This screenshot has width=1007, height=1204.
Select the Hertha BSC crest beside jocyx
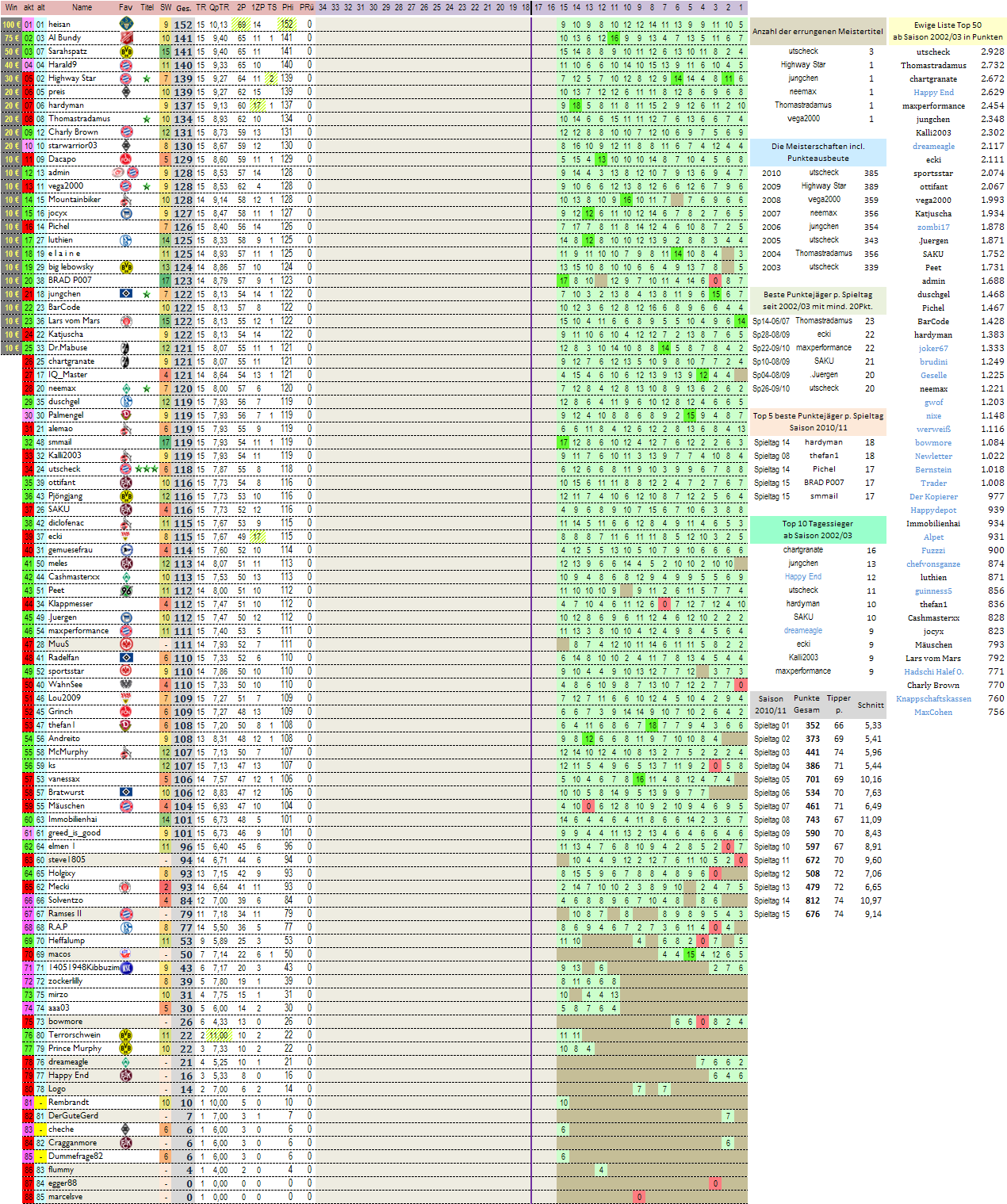pos(124,213)
